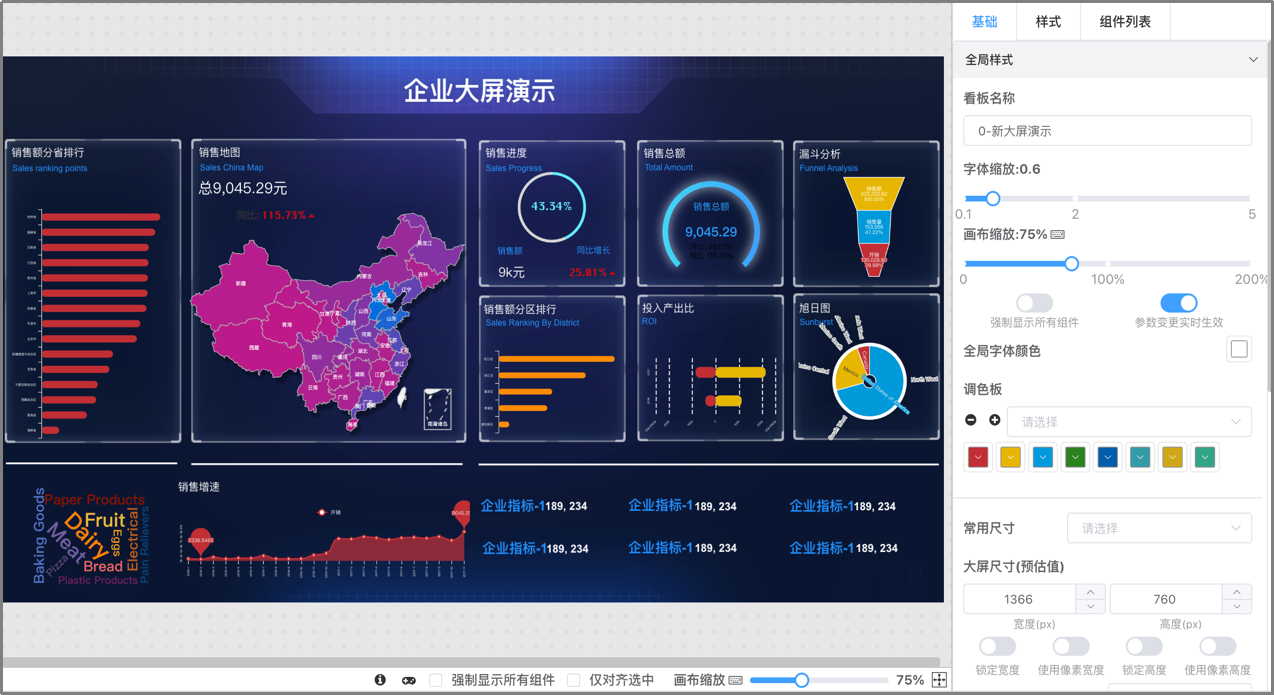Toggle the 使用像素高度 switch
The width and height of the screenshot is (1274, 695).
tap(1217, 646)
